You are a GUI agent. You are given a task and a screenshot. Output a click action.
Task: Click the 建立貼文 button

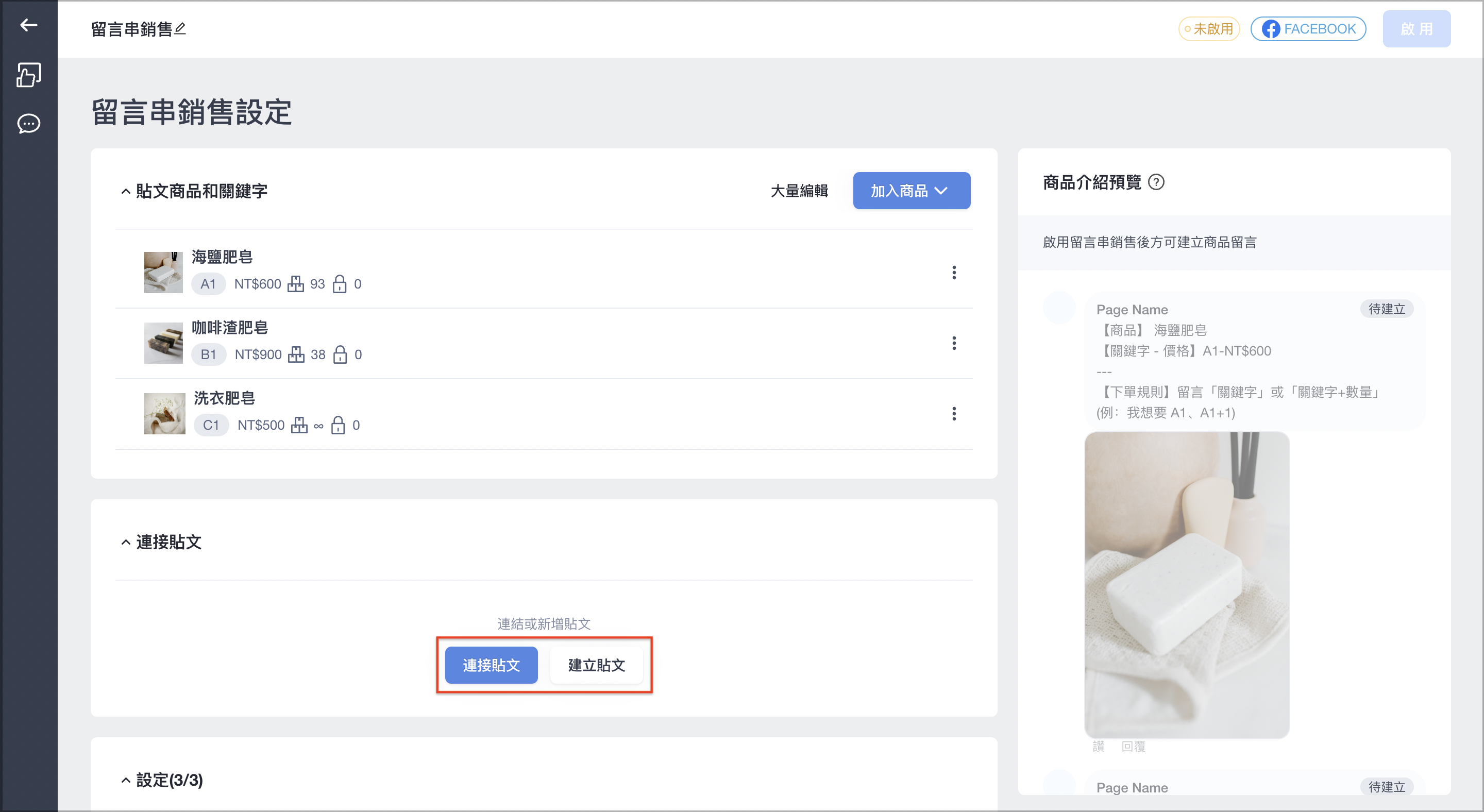pos(596,665)
